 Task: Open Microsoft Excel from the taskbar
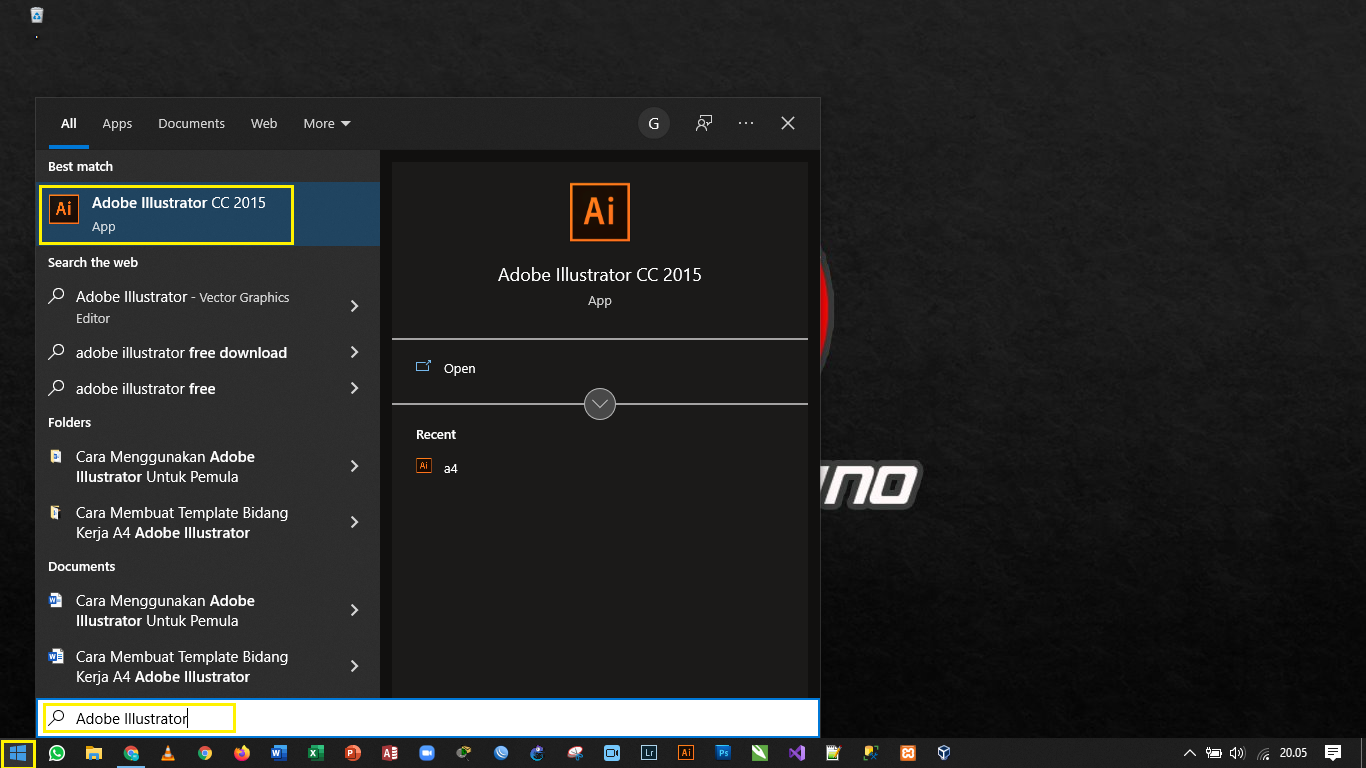(x=316, y=753)
